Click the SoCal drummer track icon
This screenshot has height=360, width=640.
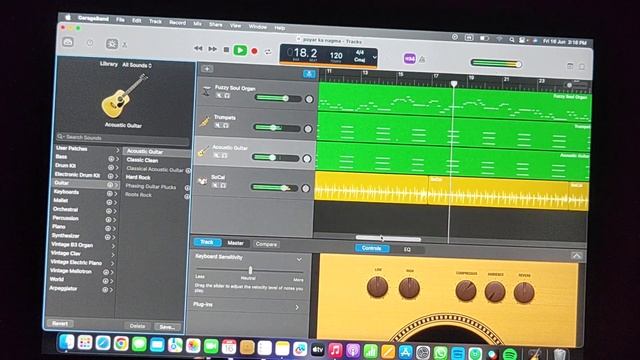[x=202, y=181]
